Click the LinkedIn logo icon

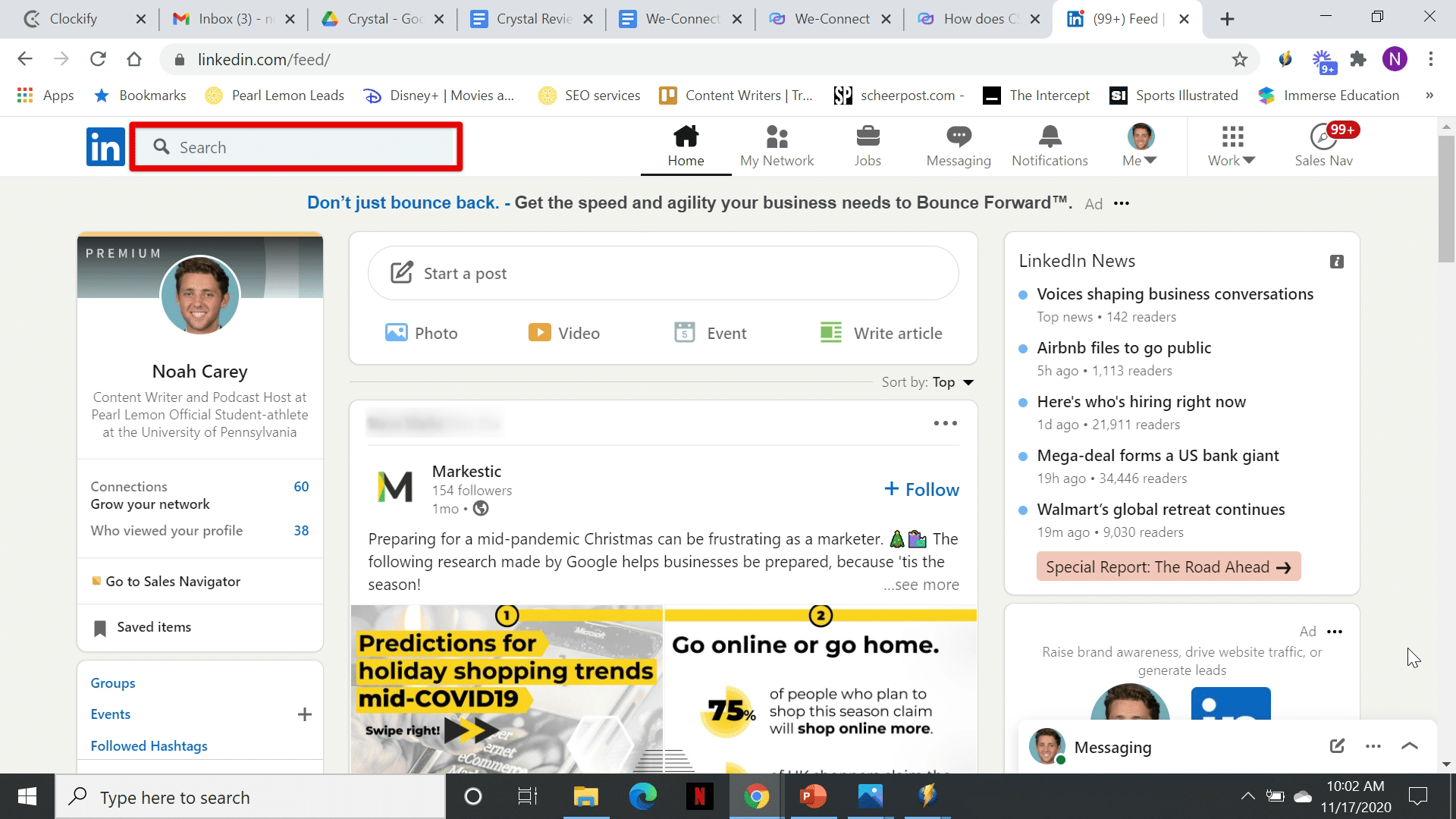coord(105,146)
